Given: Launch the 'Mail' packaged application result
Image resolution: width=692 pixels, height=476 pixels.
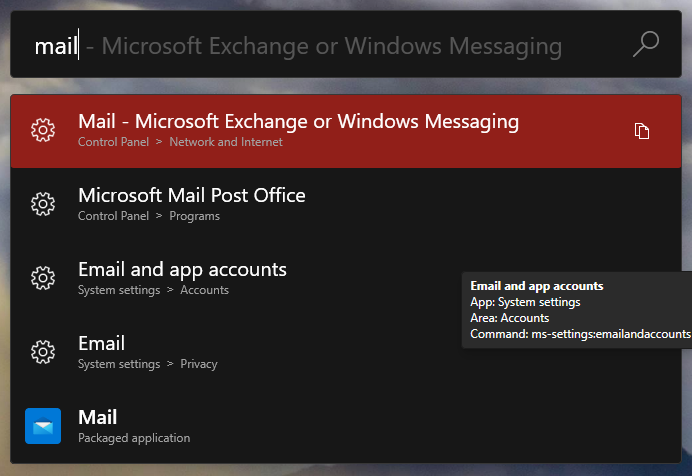Looking at the screenshot, I should 346,427.
